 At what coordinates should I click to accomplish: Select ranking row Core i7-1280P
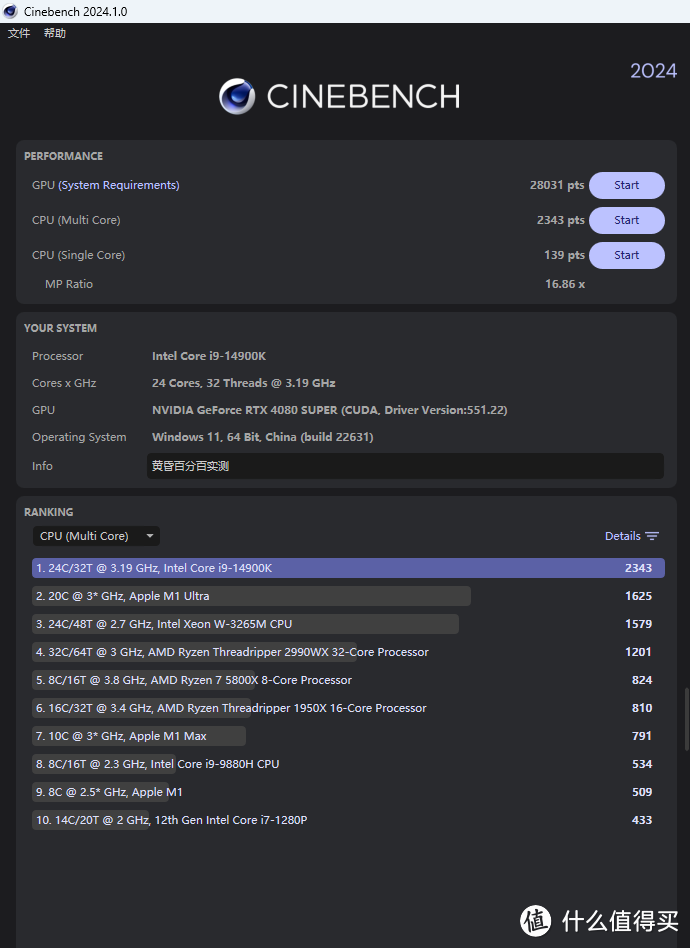tap(348, 820)
